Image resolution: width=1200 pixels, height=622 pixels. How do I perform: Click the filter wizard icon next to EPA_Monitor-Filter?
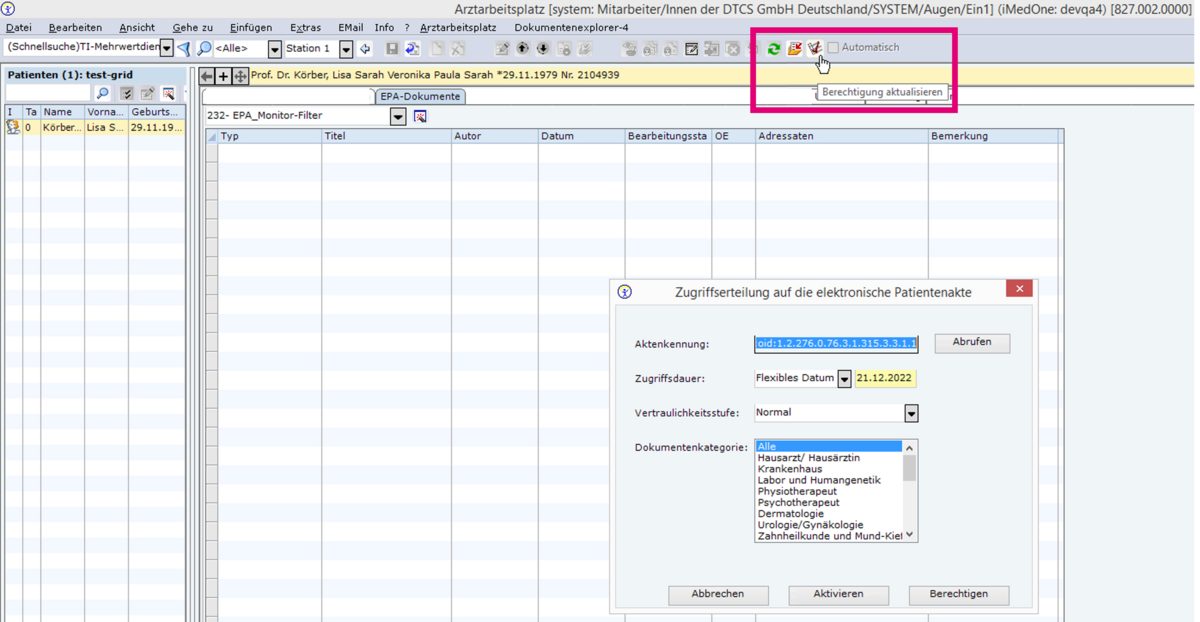420,116
